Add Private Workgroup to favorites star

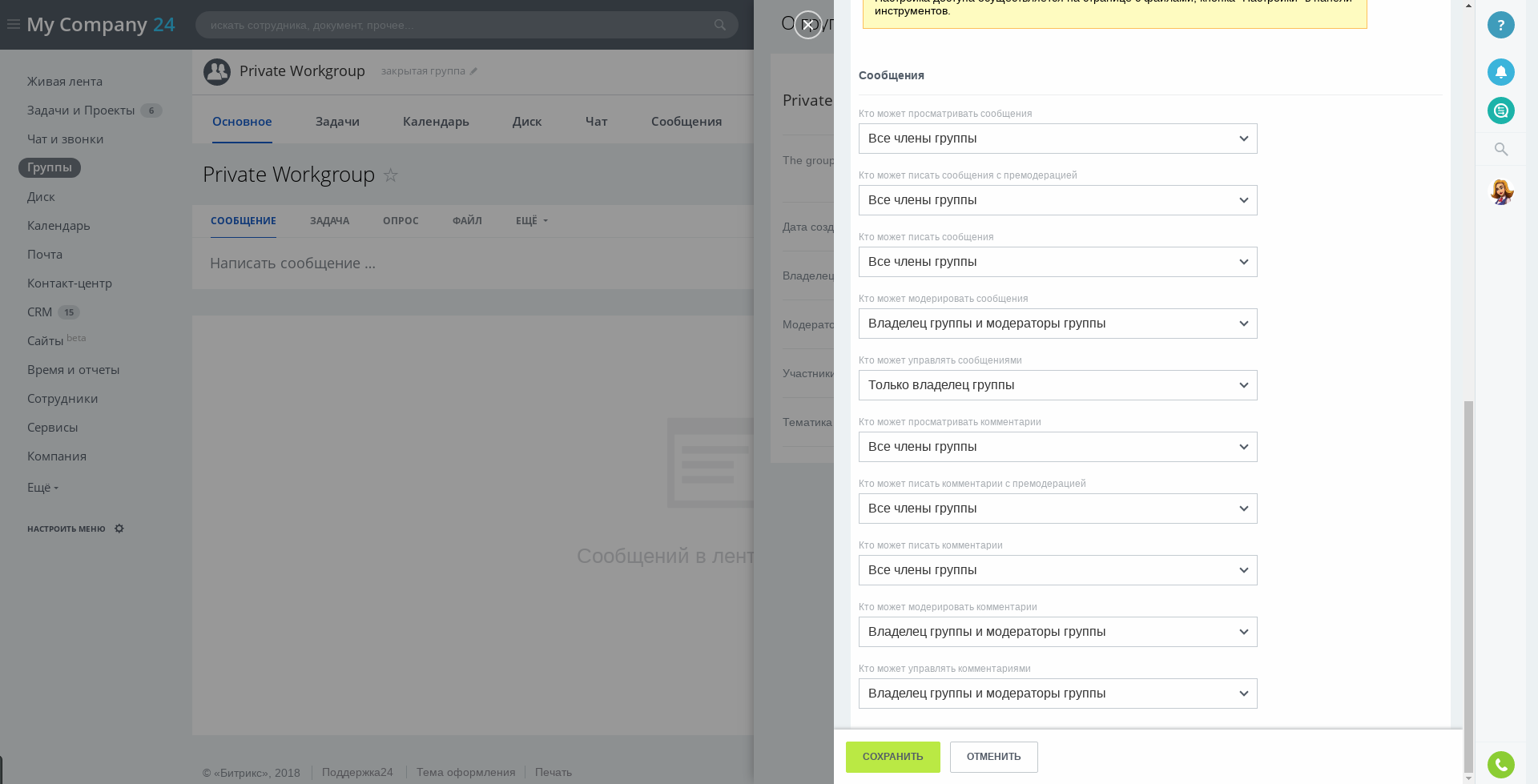click(390, 175)
